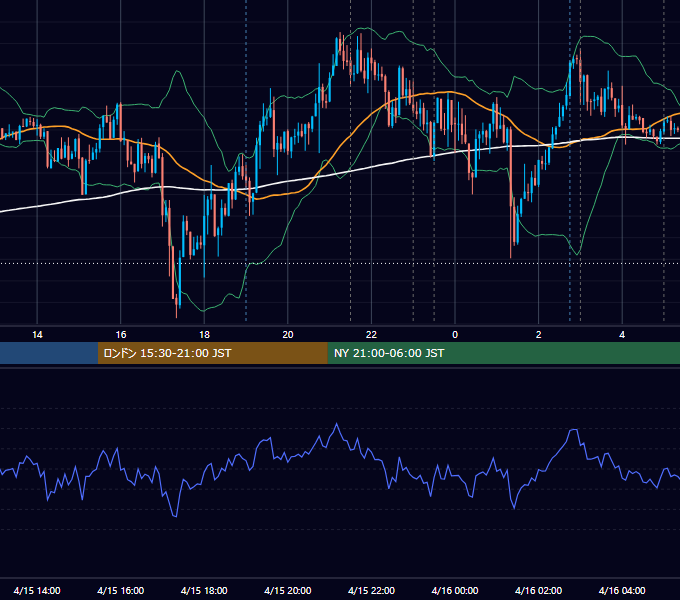
Task: Click the 4/16 00:00 date label
Action: [x=455, y=590]
